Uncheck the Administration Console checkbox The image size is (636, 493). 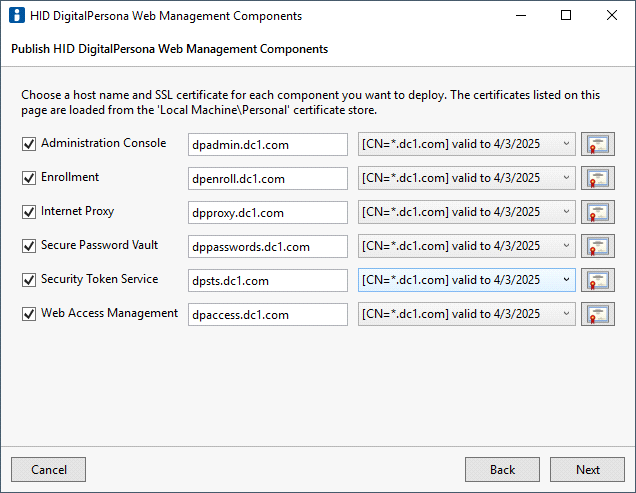point(28,144)
